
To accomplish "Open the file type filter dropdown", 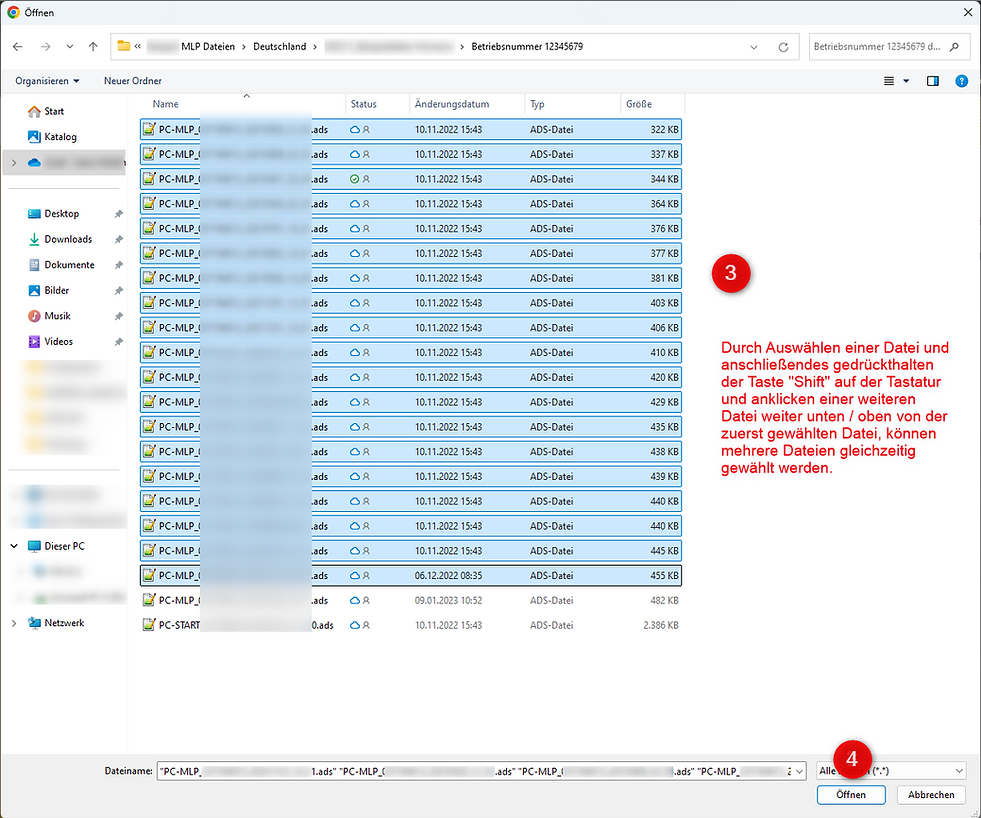I will pyautogui.click(x=891, y=771).
